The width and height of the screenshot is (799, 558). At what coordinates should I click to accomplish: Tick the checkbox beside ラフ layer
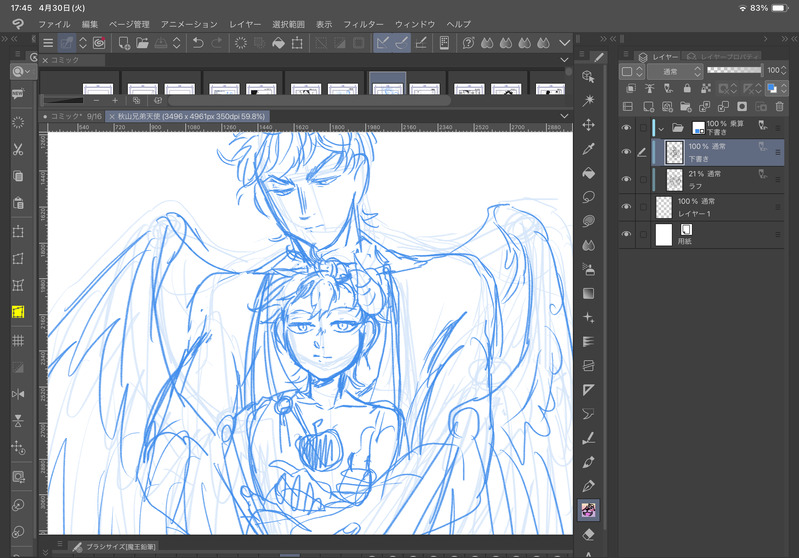point(643,179)
